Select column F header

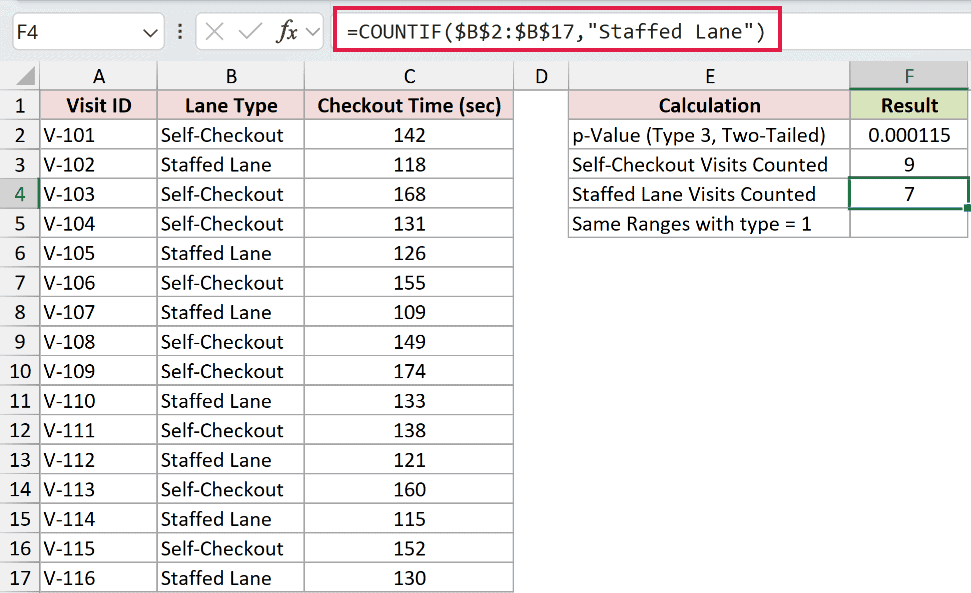click(909, 76)
